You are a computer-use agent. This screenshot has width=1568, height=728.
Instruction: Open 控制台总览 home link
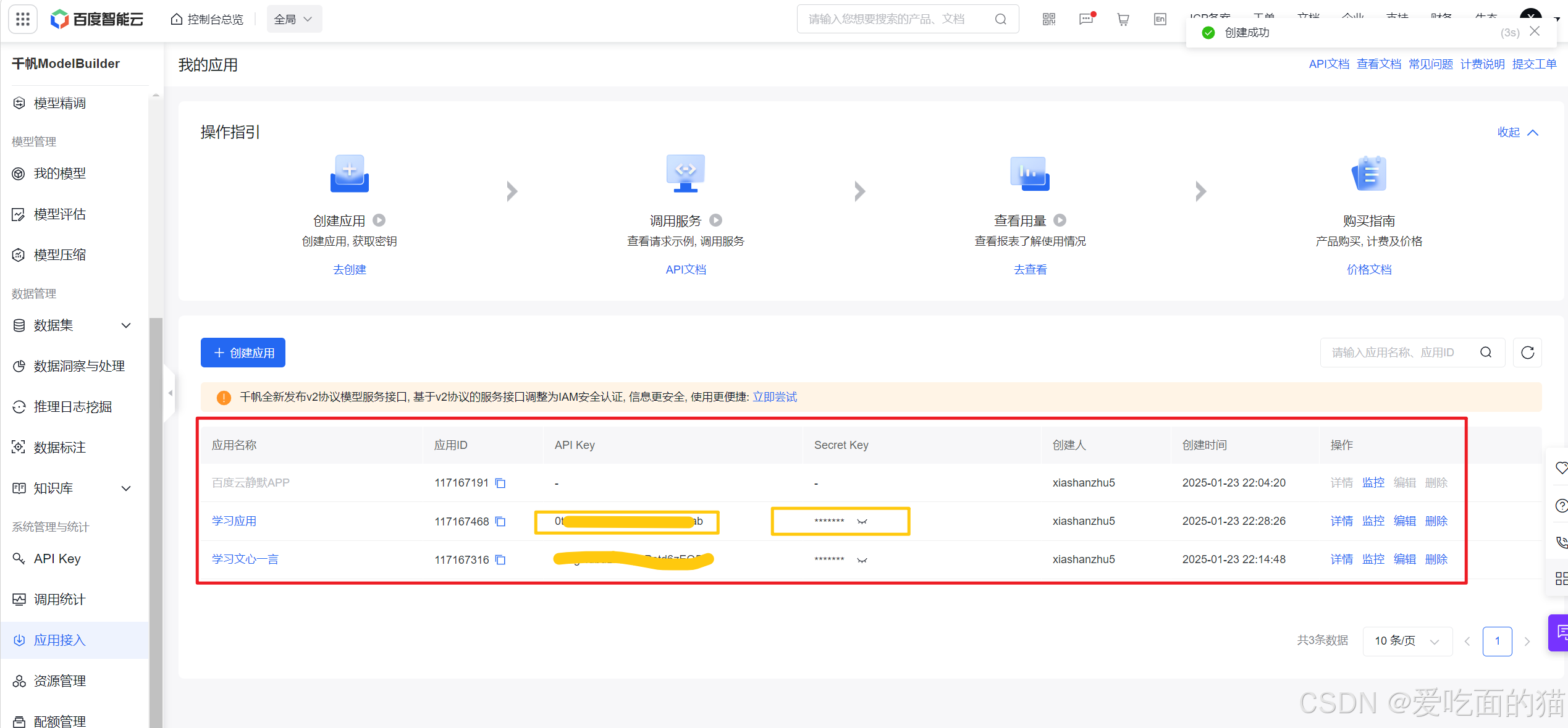click(x=207, y=19)
